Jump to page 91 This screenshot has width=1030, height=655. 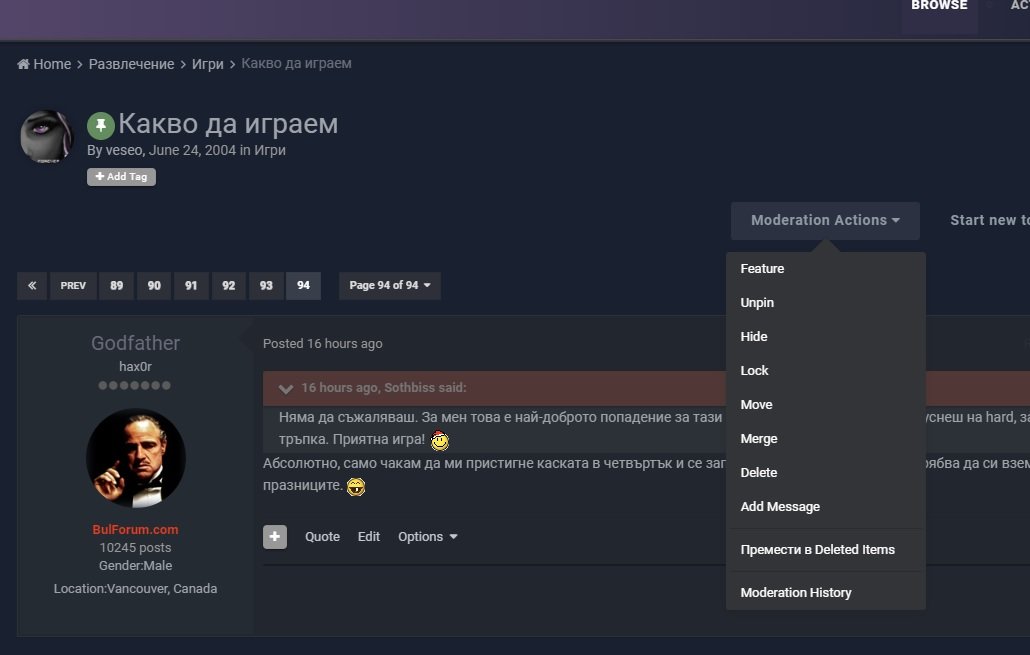click(x=191, y=286)
